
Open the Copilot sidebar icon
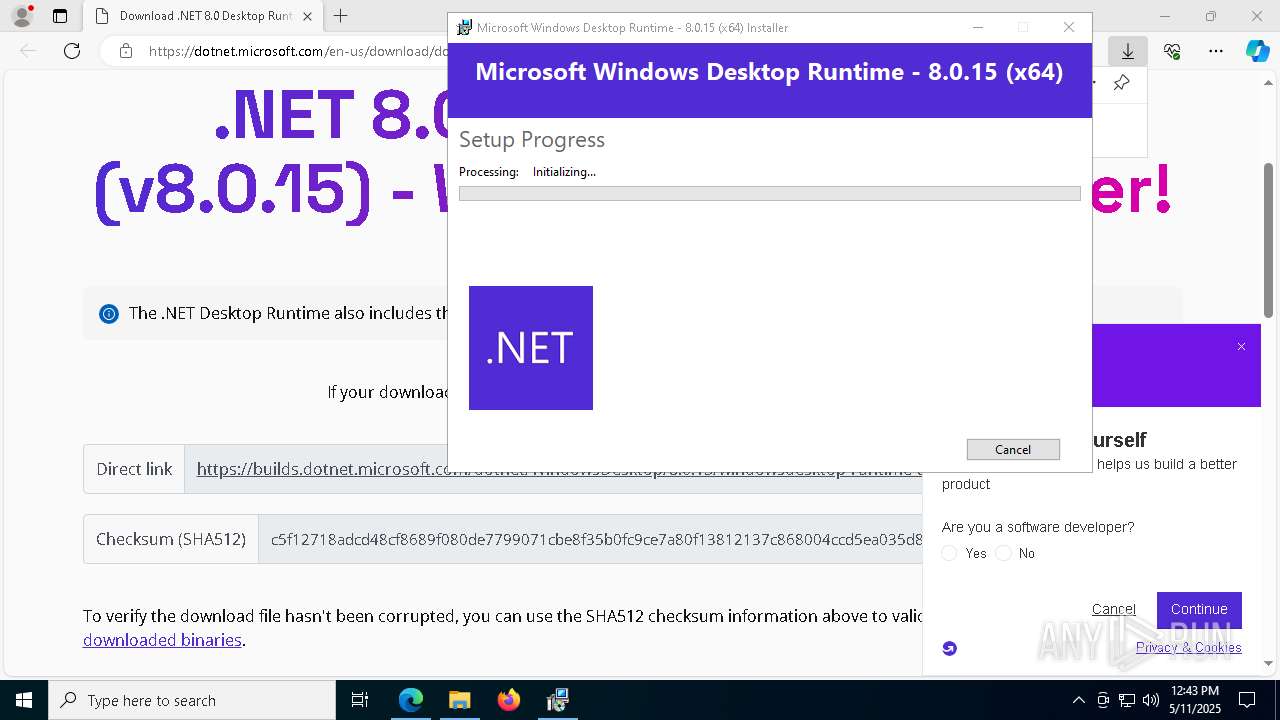coord(1257,51)
